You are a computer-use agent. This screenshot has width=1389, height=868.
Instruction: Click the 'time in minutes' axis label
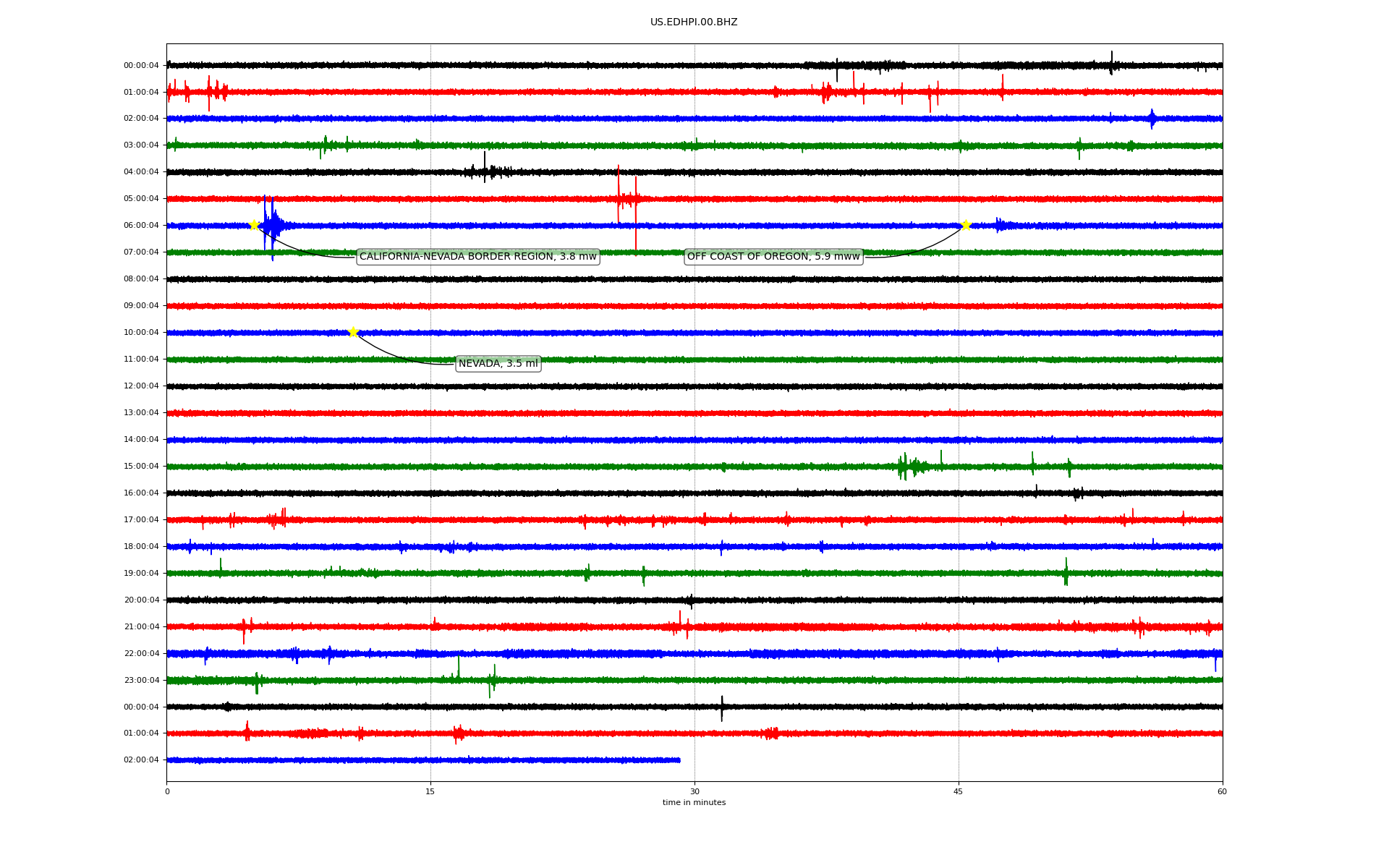pyautogui.click(x=694, y=803)
